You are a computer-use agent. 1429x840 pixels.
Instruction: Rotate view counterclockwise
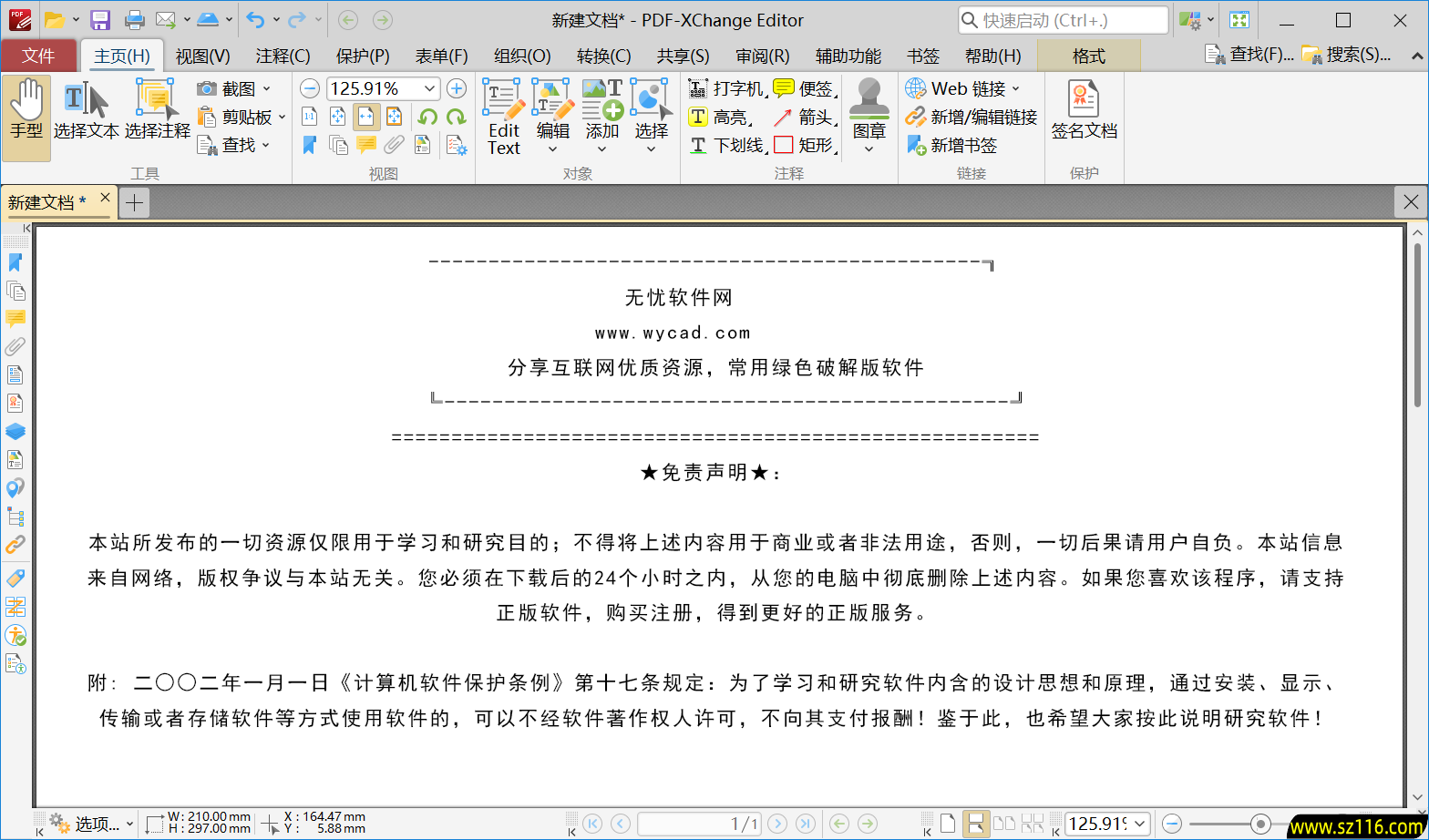(427, 117)
